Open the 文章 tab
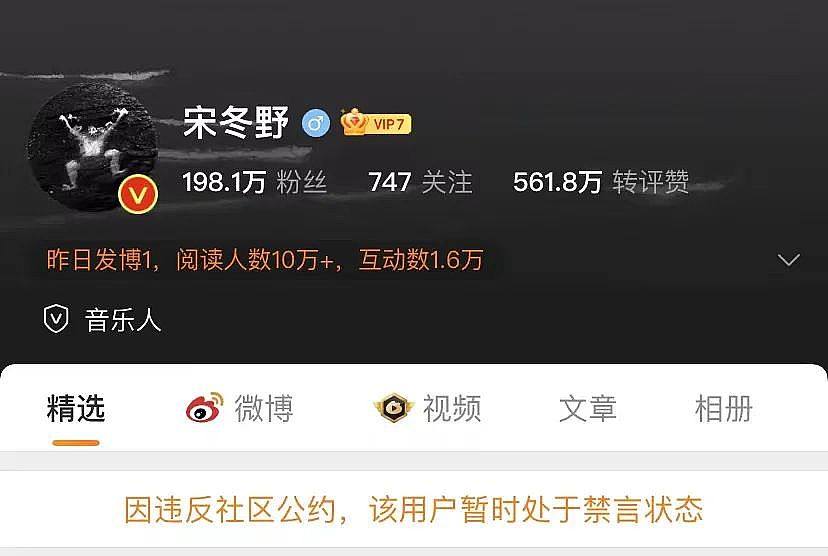 588,408
